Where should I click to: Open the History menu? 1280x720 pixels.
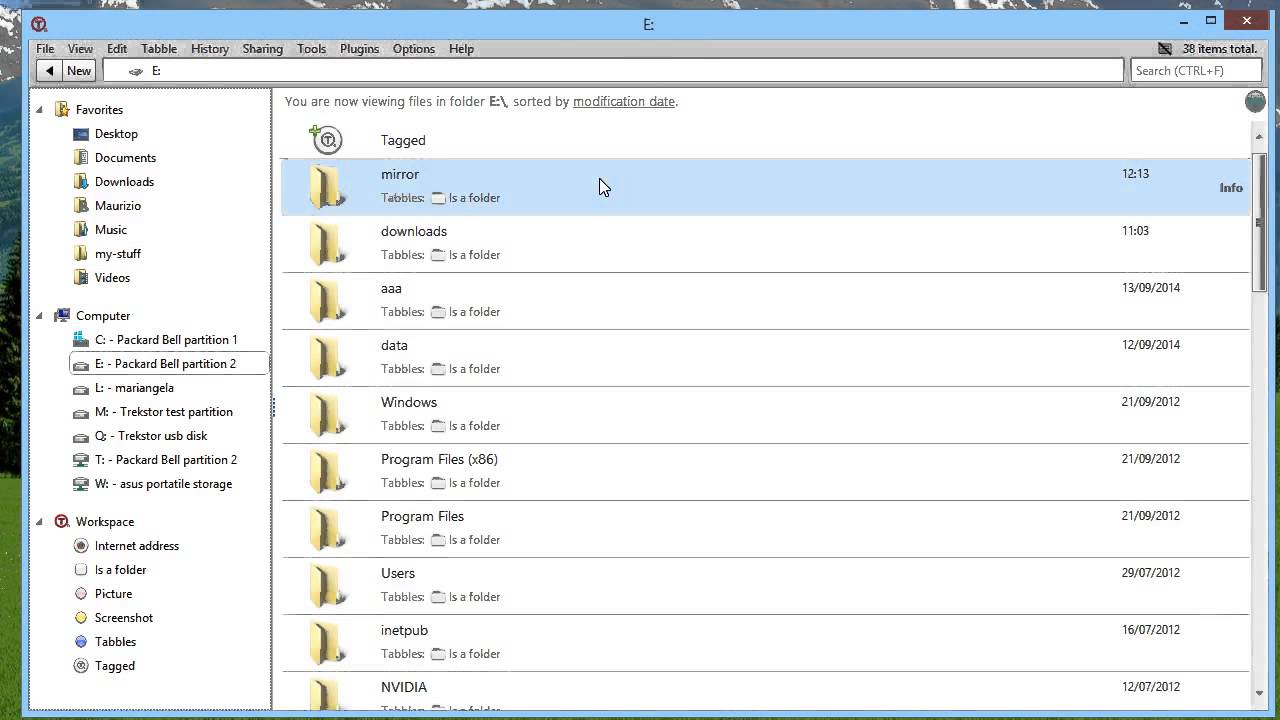pos(210,48)
